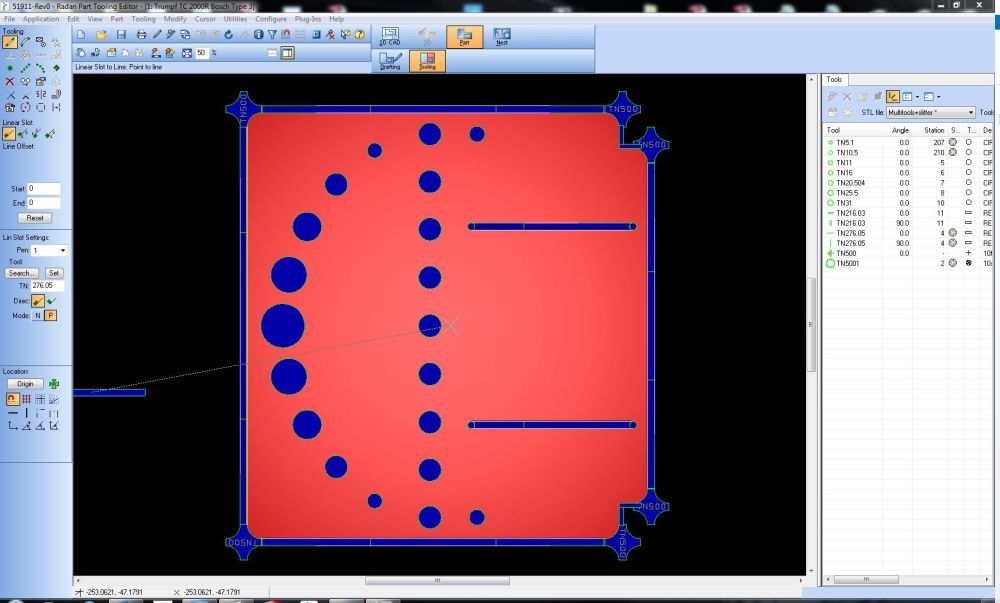The width and height of the screenshot is (1000, 603).
Task: Click the Print icon in the toolbar
Action: [141, 34]
